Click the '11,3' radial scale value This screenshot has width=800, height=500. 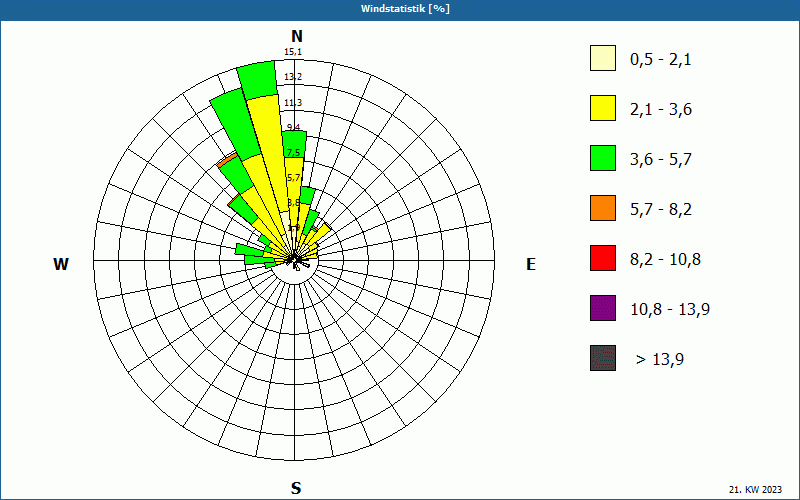point(293,103)
